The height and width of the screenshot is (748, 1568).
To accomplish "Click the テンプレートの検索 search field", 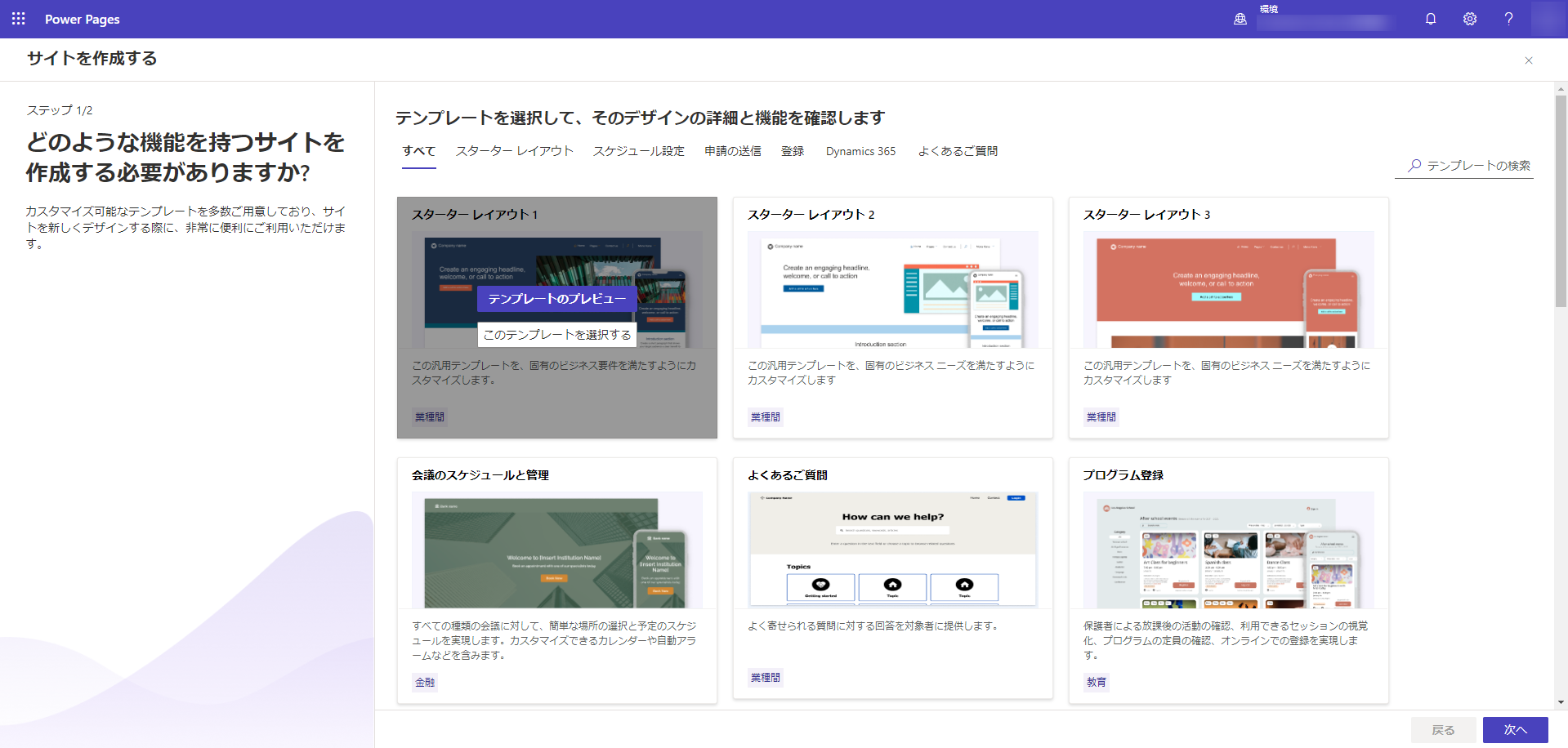I will point(1464,166).
